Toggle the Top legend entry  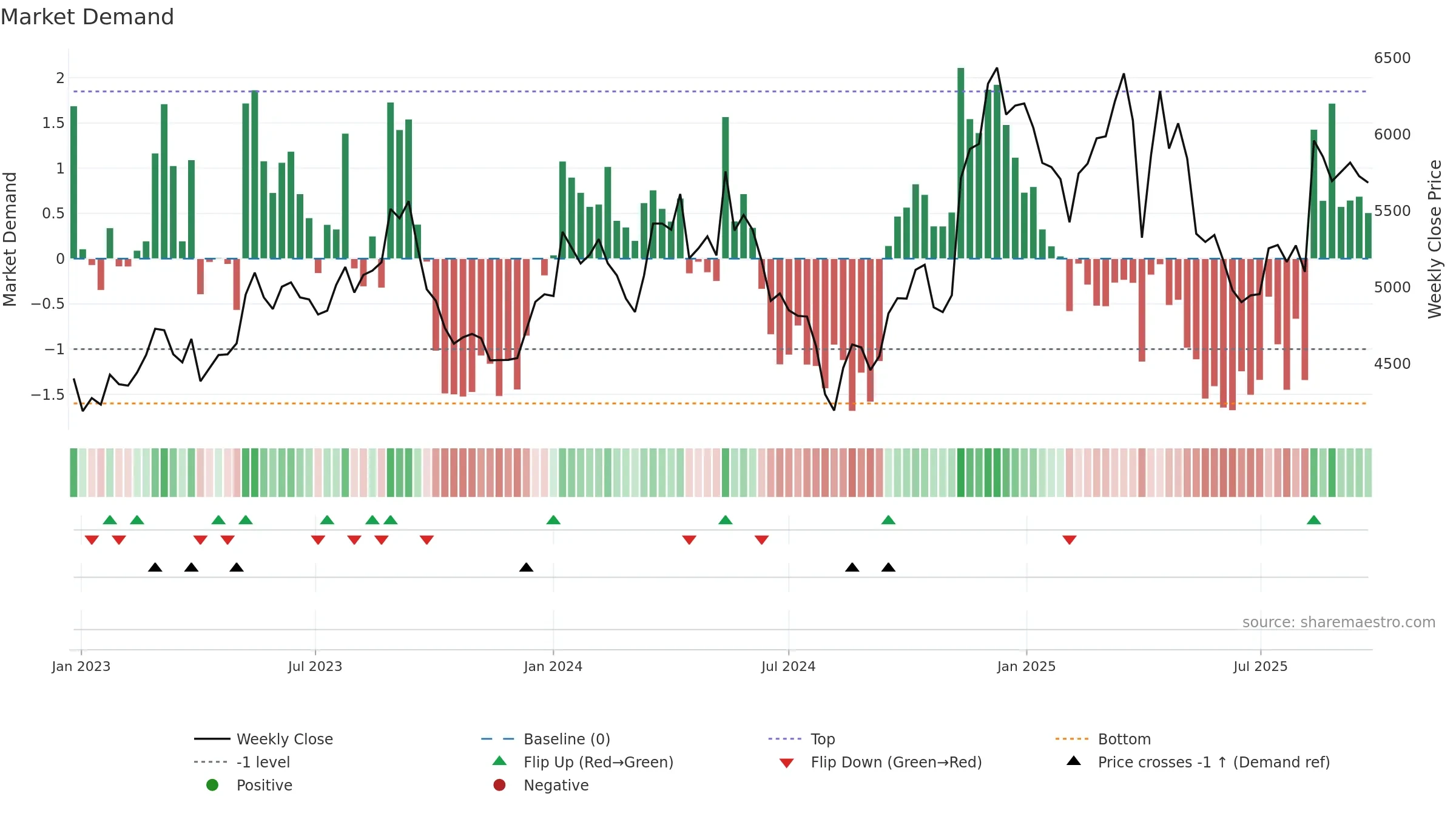pyautogui.click(x=801, y=739)
